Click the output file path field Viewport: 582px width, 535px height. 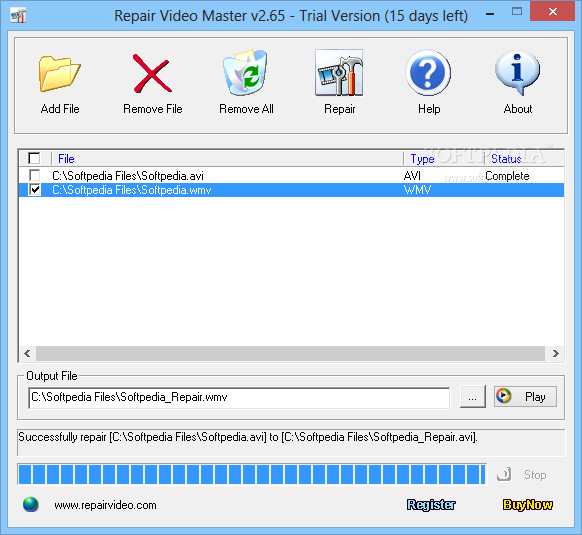tap(239, 397)
